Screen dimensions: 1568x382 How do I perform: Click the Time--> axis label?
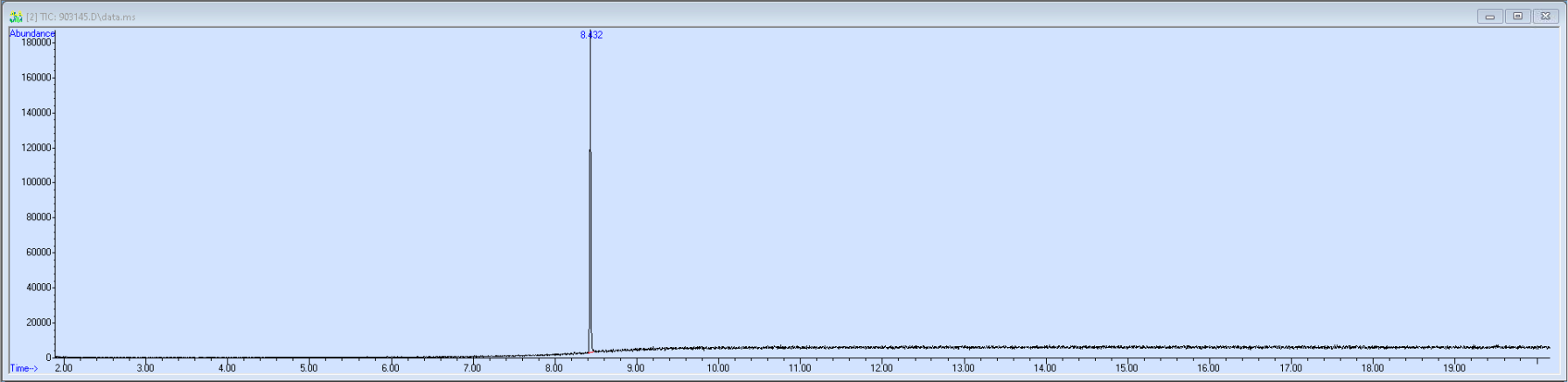24,369
